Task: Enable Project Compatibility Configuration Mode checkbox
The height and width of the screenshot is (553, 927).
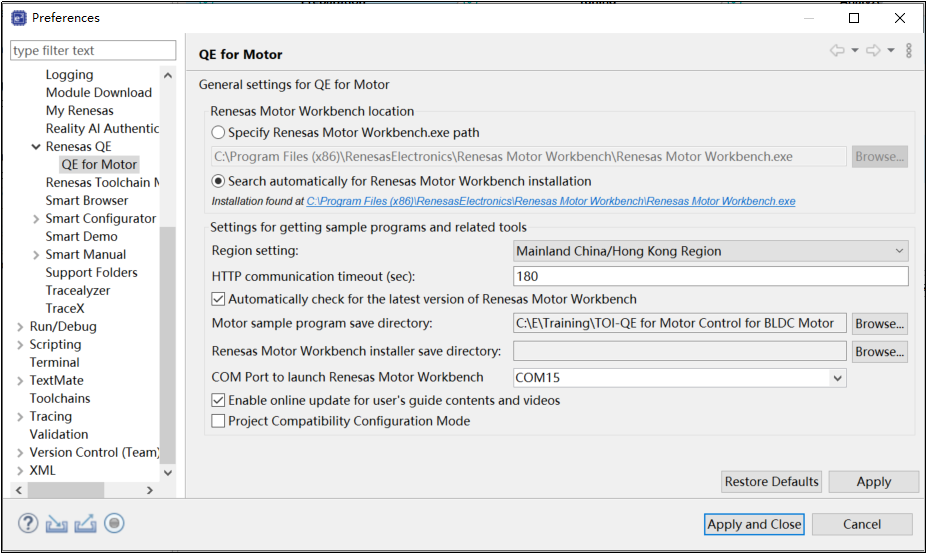Action: 219,421
